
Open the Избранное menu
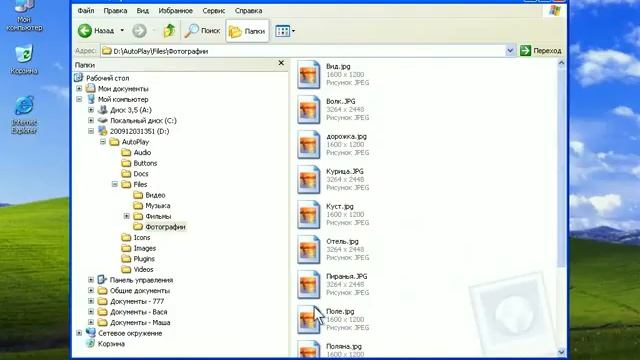176,11
